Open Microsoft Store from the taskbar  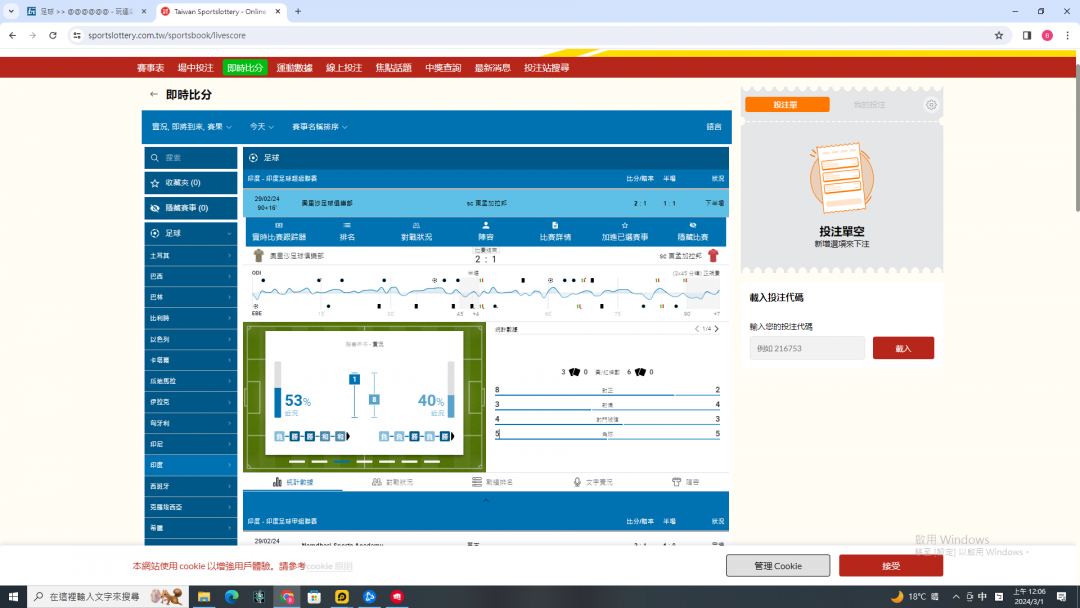(314, 596)
